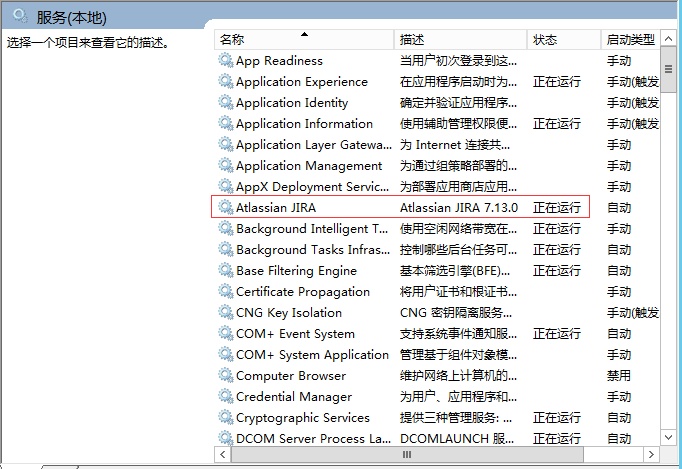Click the 正在运行 status of Base Filtering Engine

point(557,271)
